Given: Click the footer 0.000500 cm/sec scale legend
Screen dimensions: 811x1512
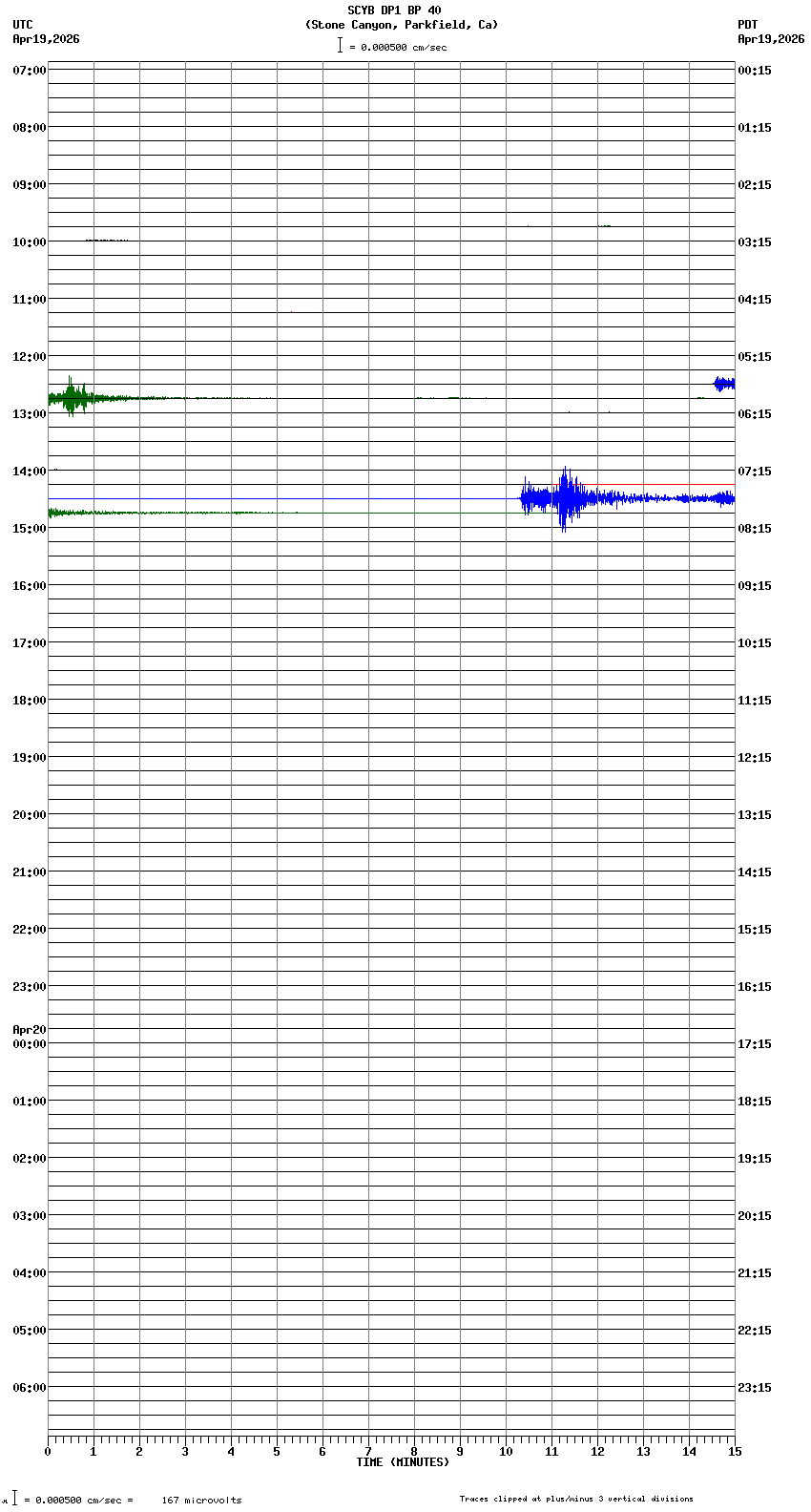Looking at the screenshot, I should [x=79, y=1500].
